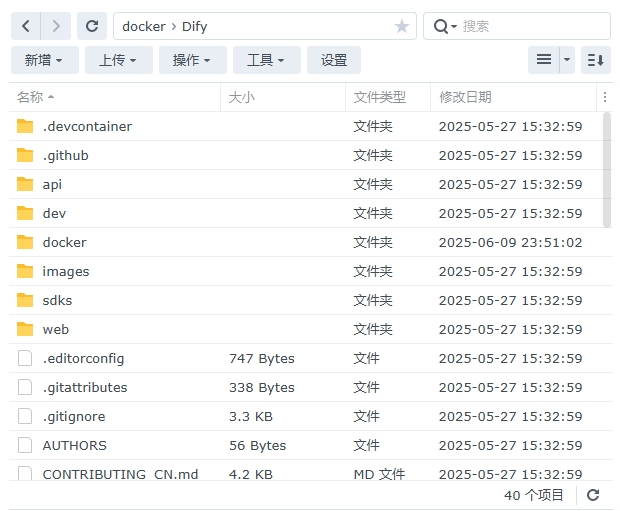Select the .github folder icon

click(x=25, y=155)
